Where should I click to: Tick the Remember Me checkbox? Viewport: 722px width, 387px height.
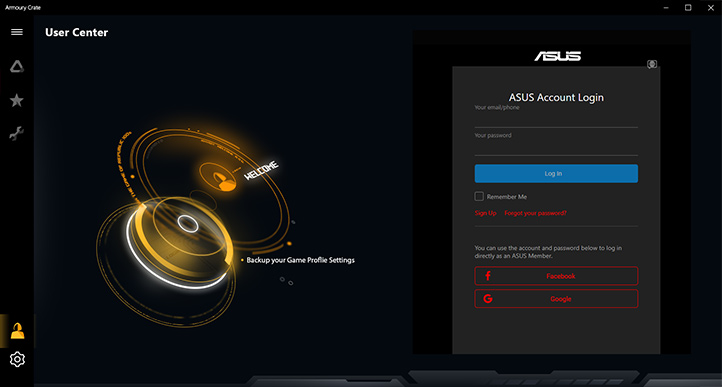(x=479, y=196)
